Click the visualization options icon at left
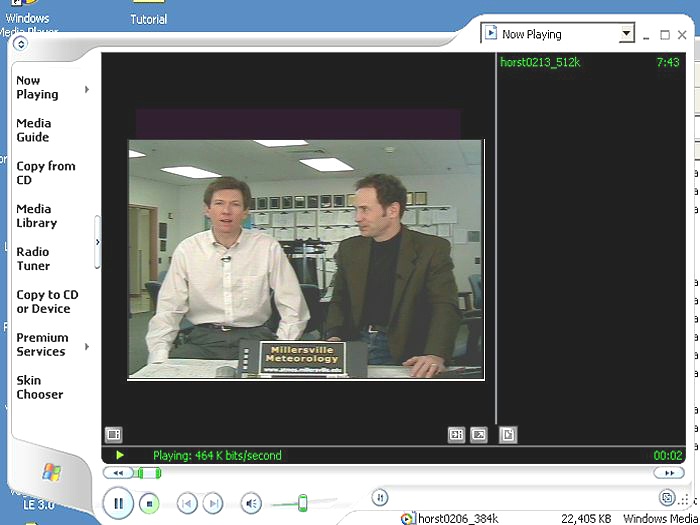Image resolution: width=700 pixels, height=525 pixels. [113, 434]
